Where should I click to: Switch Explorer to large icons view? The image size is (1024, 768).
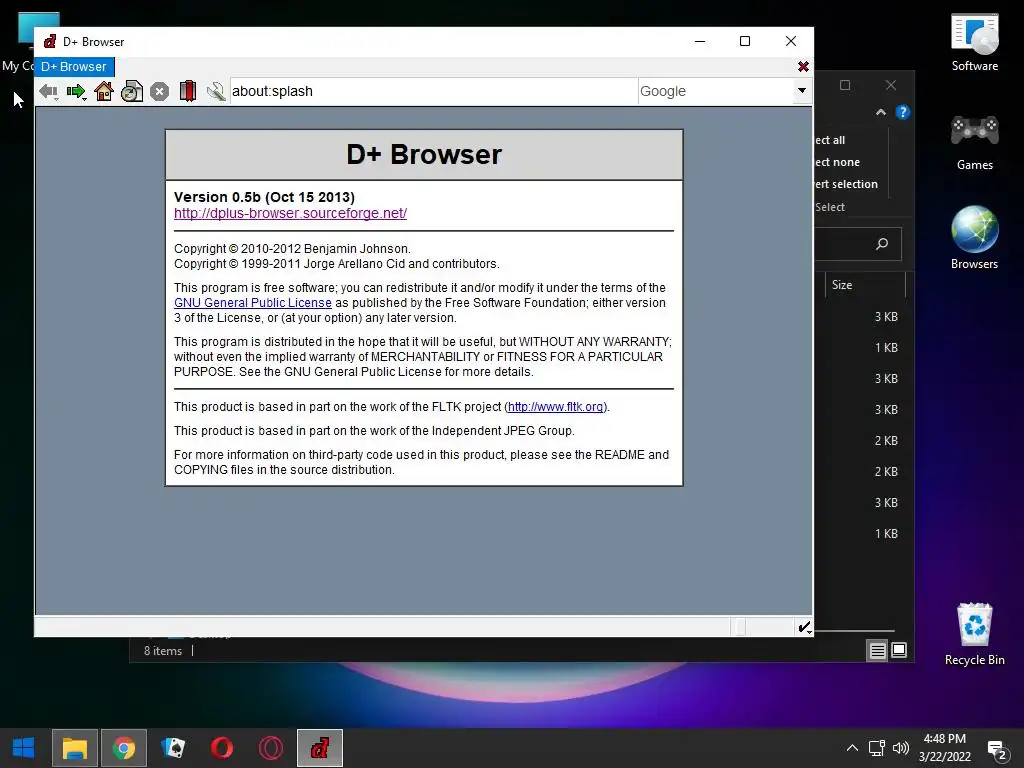899,650
